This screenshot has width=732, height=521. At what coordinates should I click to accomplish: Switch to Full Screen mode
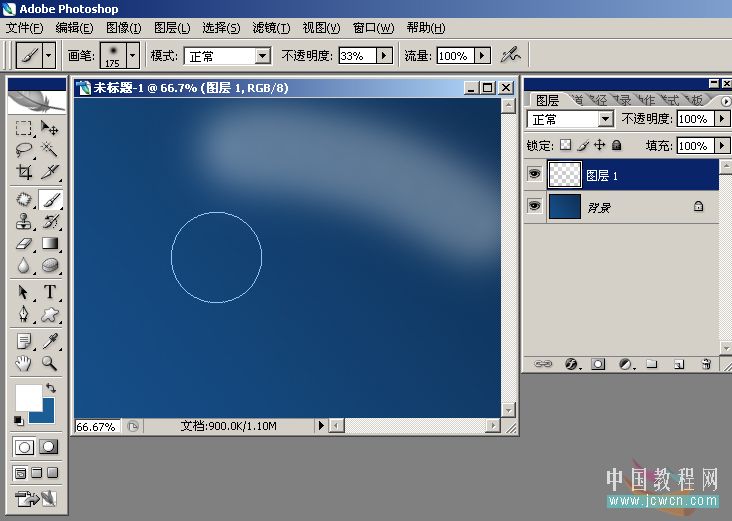click(53, 473)
